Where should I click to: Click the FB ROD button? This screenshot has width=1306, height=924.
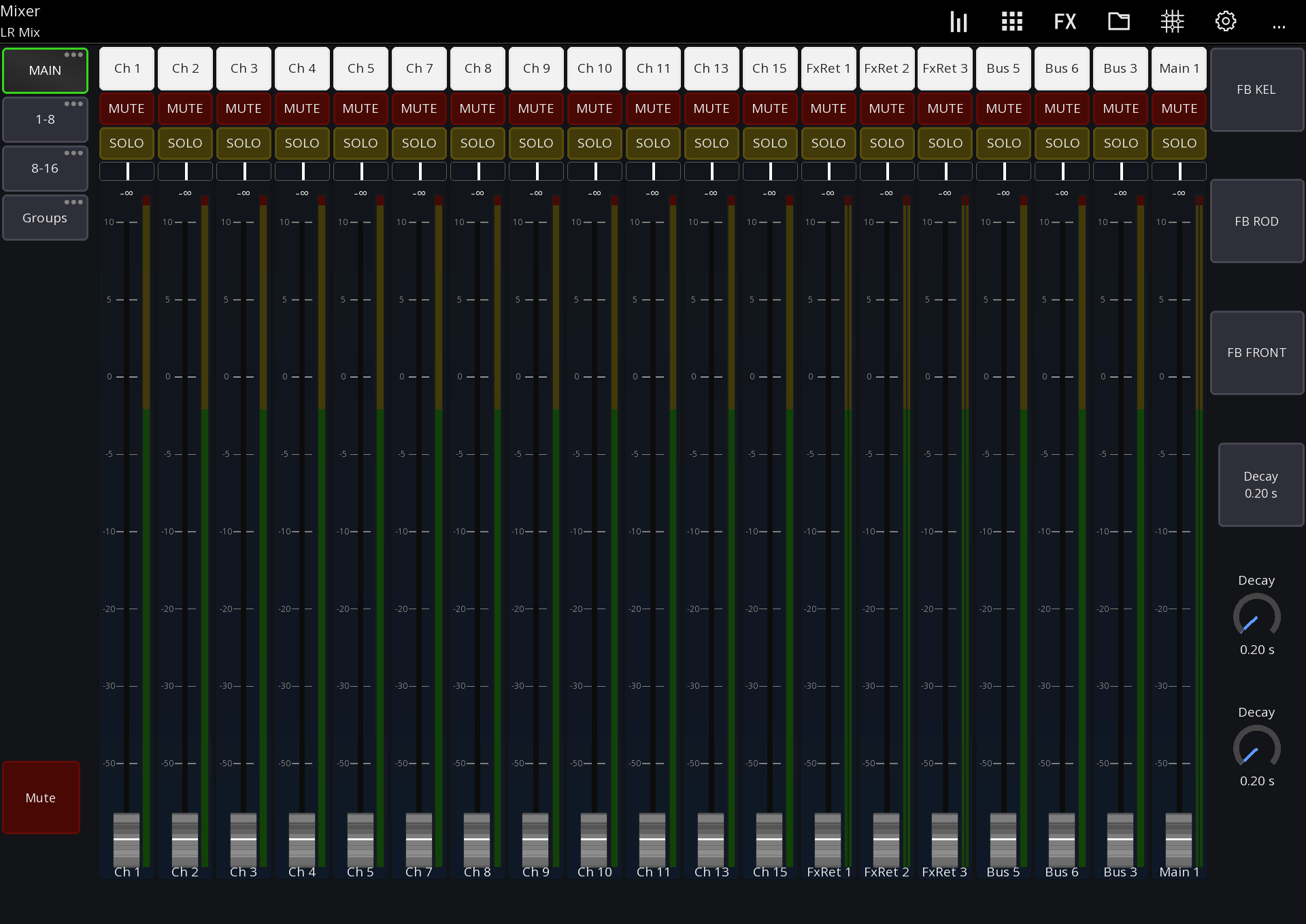click(1256, 221)
